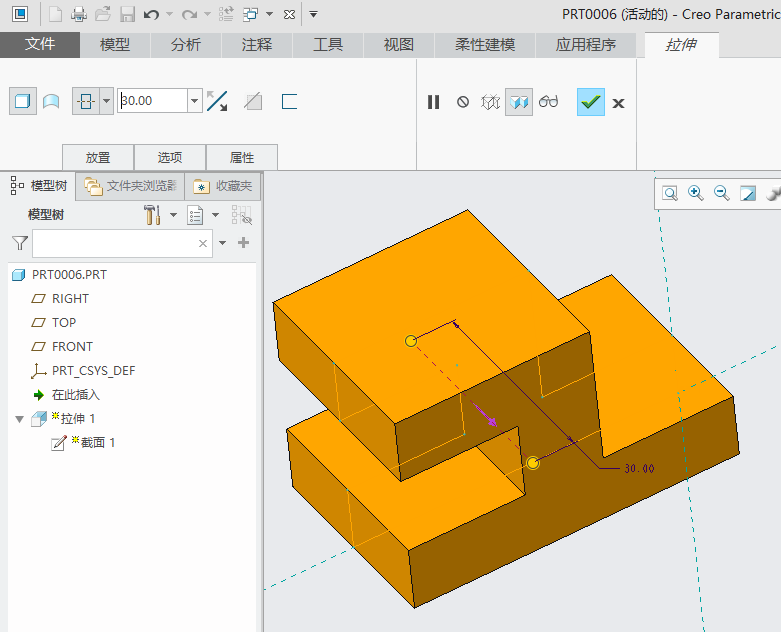Click the model tree filter funnel
This screenshot has height=632, width=781.
click(19, 243)
